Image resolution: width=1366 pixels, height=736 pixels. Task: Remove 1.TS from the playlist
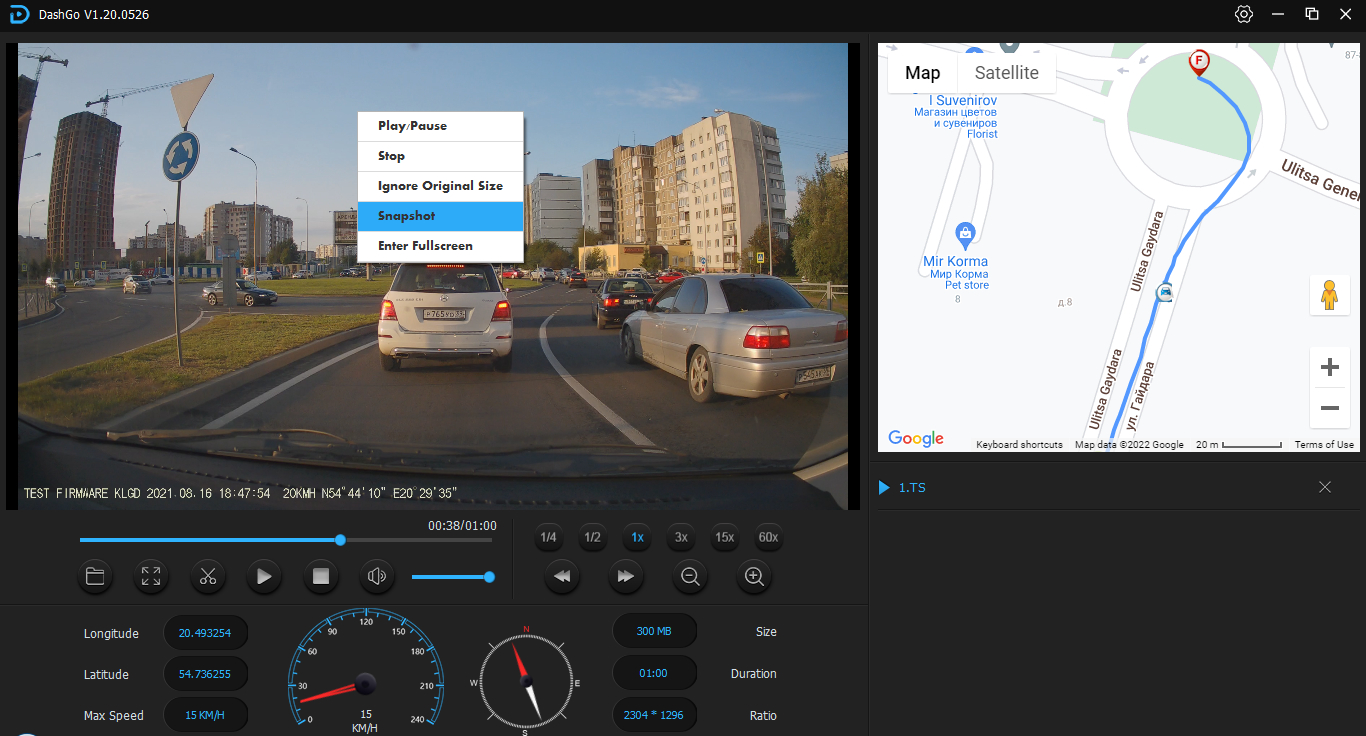pos(1325,487)
